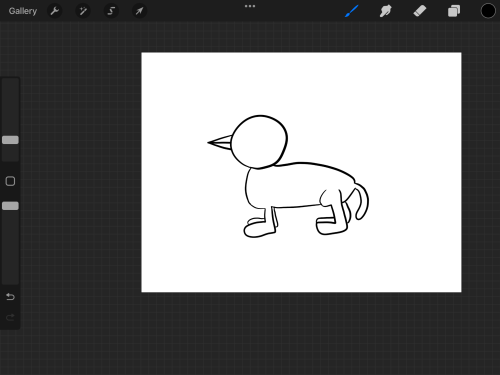Undo the last stroke
Image resolution: width=500 pixels, height=375 pixels.
pyautogui.click(x=10, y=296)
